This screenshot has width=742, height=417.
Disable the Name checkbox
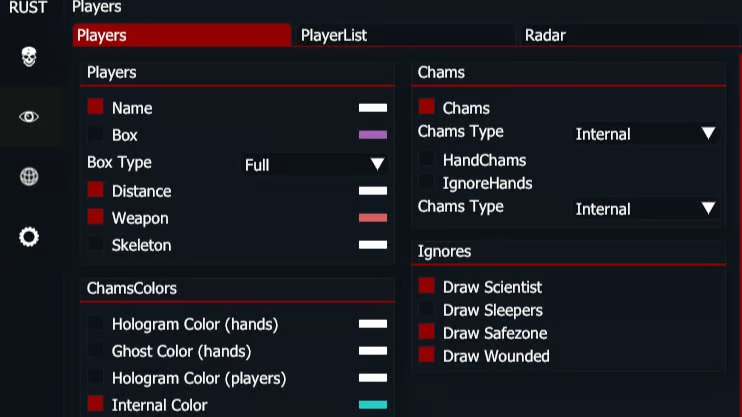pos(96,107)
